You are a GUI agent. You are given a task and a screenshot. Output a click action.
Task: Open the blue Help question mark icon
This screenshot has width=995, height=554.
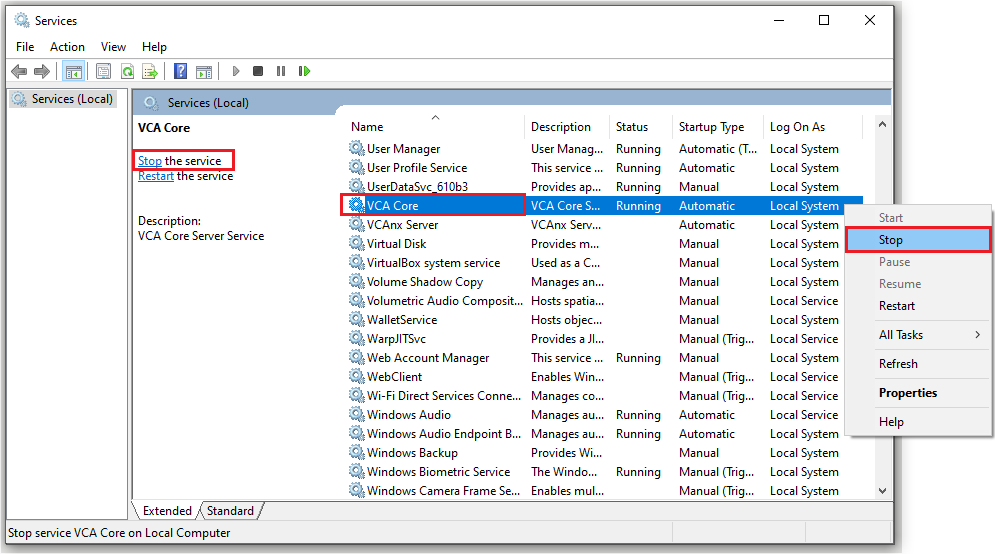click(180, 71)
